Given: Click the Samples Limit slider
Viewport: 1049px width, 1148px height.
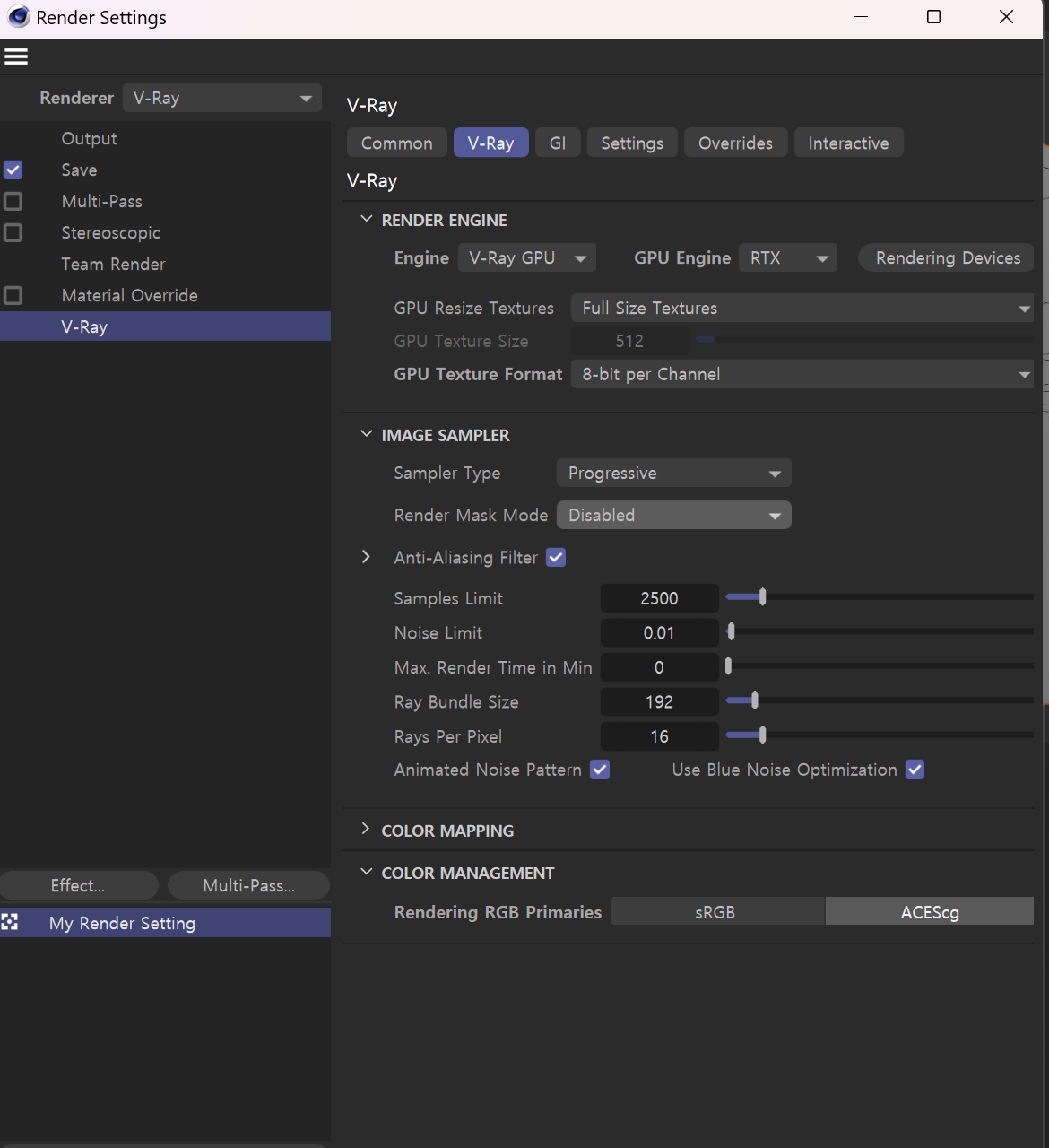Looking at the screenshot, I should click(x=879, y=597).
